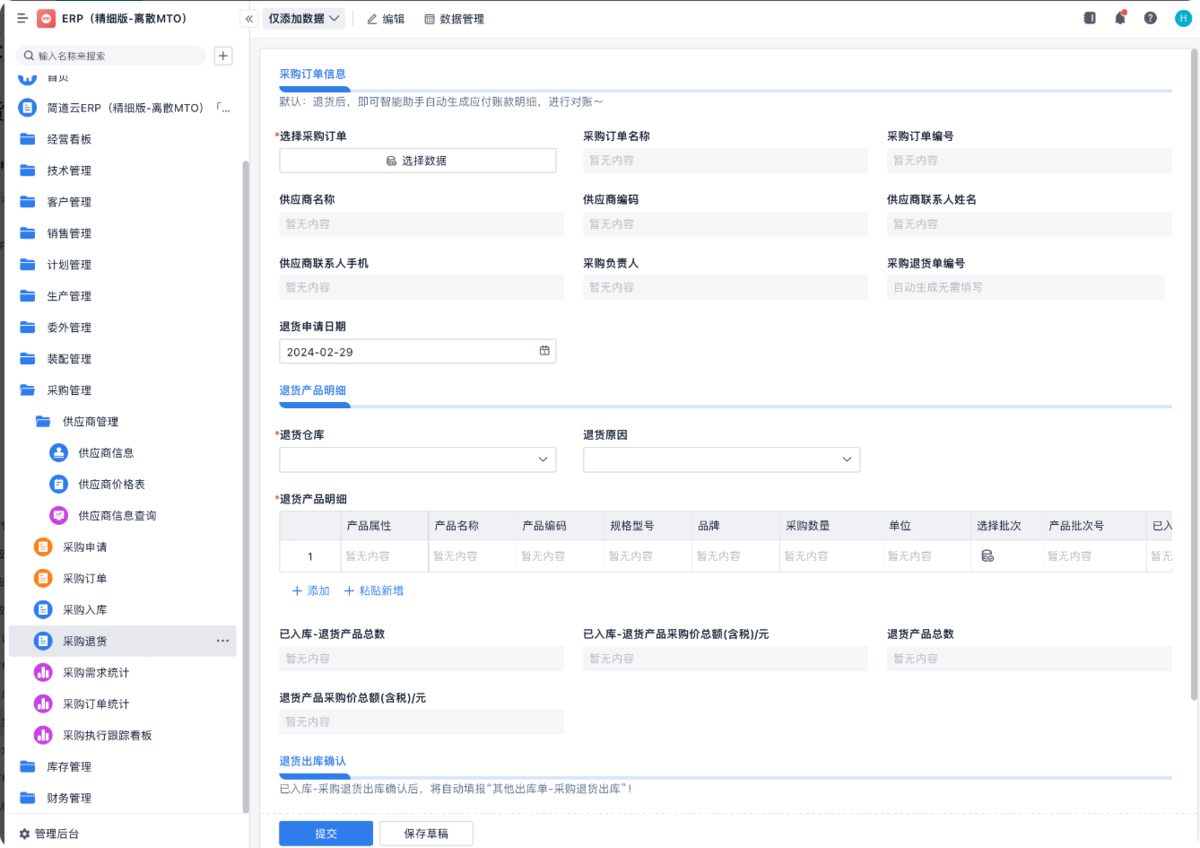Click the edit pencil icon 编辑

[x=385, y=18]
